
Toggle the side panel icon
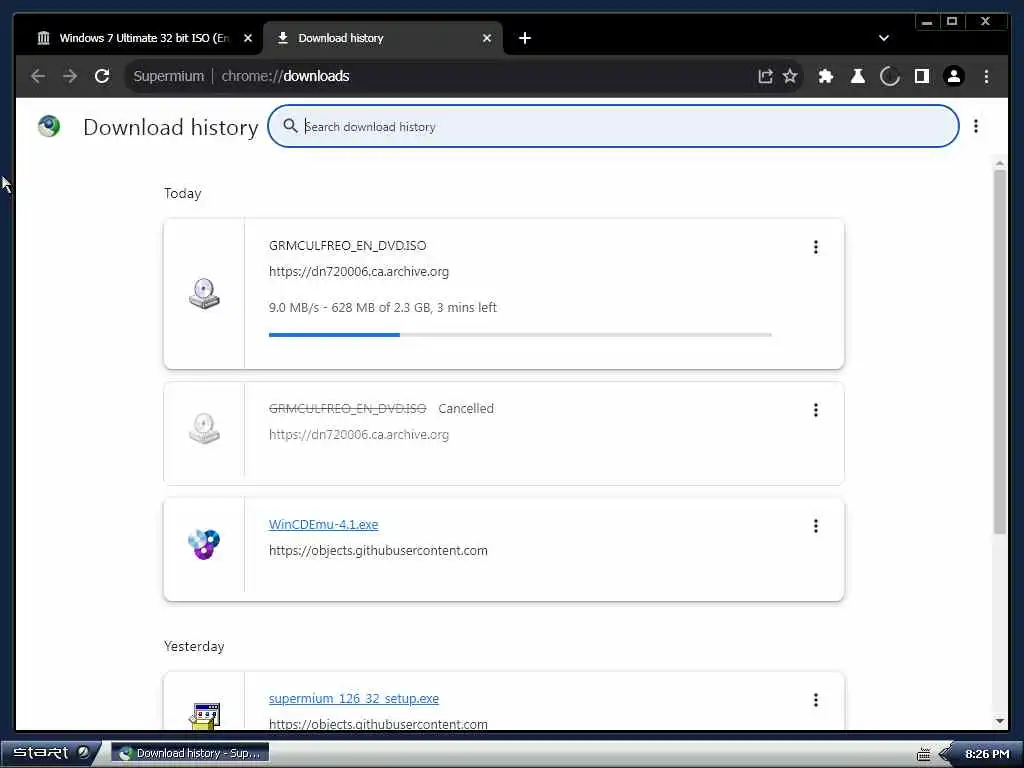(921, 76)
